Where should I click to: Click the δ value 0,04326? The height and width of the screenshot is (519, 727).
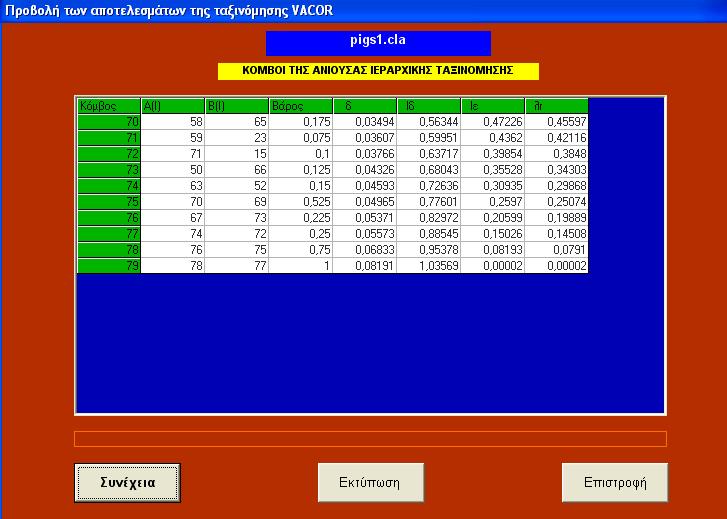point(364,170)
